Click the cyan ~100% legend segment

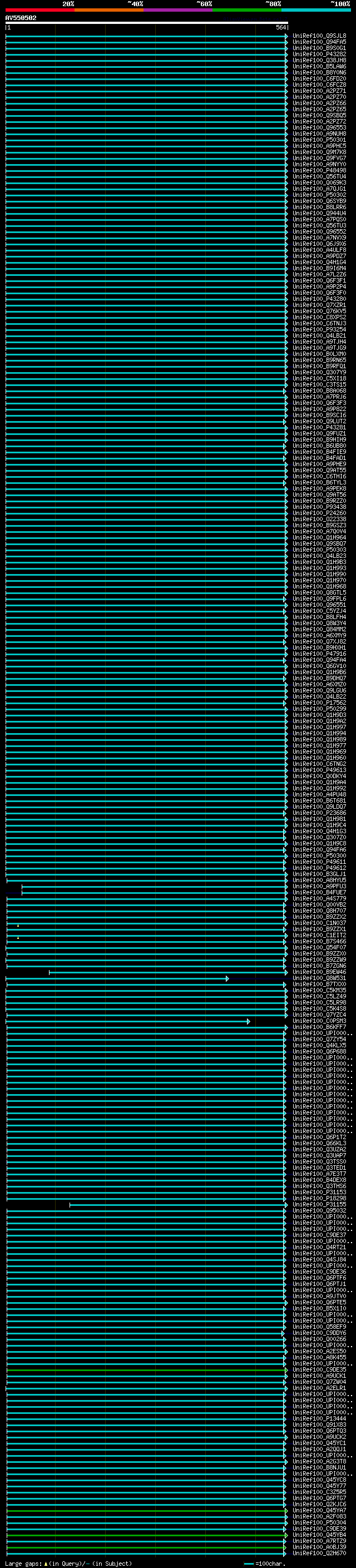tap(316, 10)
